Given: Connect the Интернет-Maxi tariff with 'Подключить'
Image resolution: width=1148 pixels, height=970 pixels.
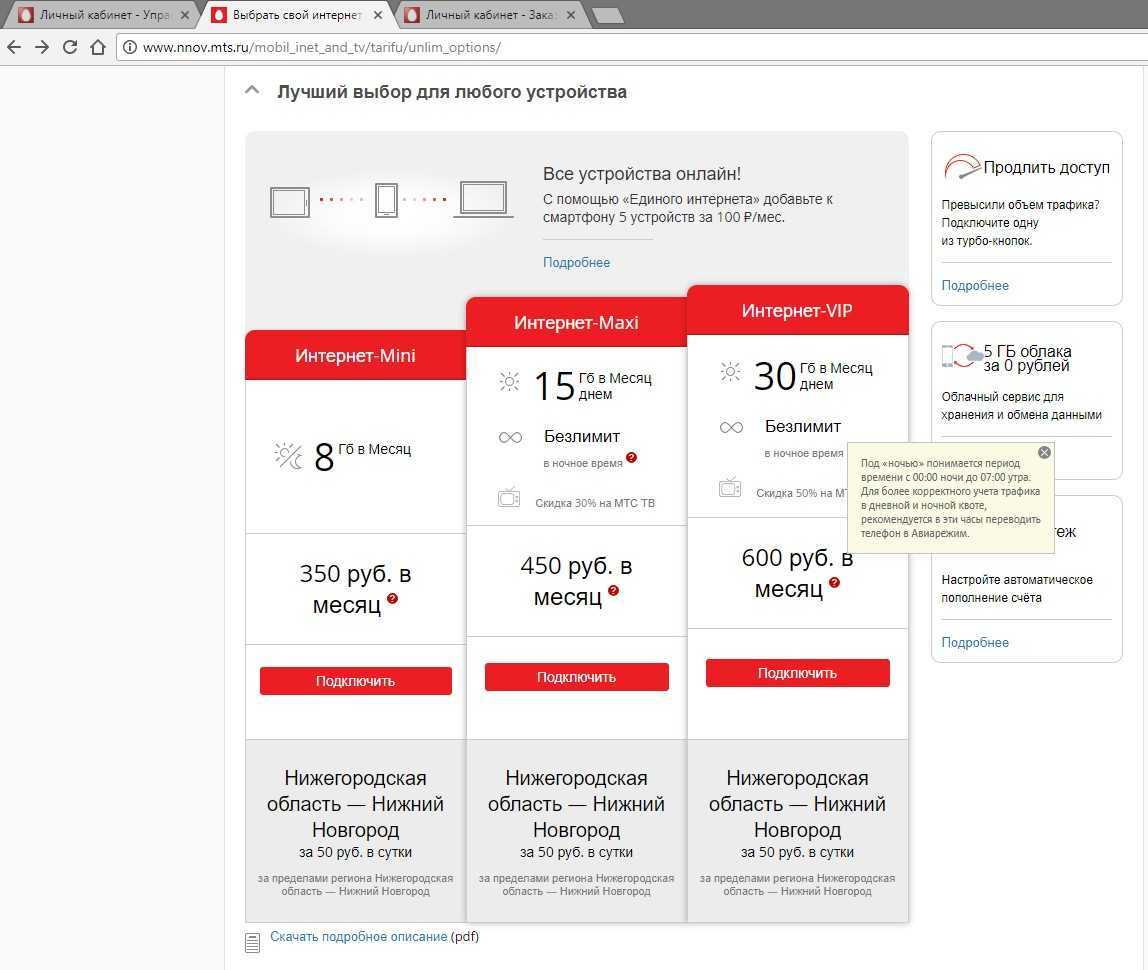Looking at the screenshot, I should click(577, 676).
